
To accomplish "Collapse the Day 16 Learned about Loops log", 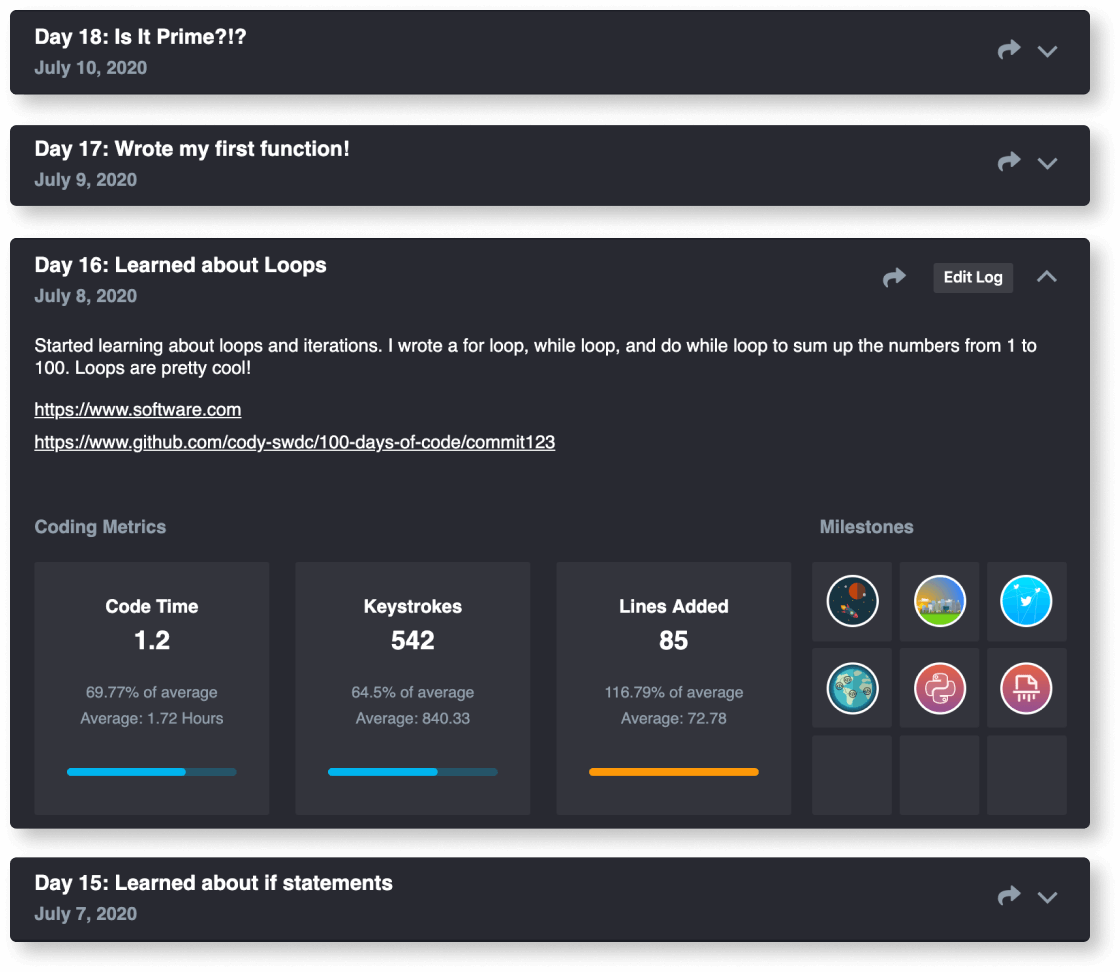I will [1047, 277].
